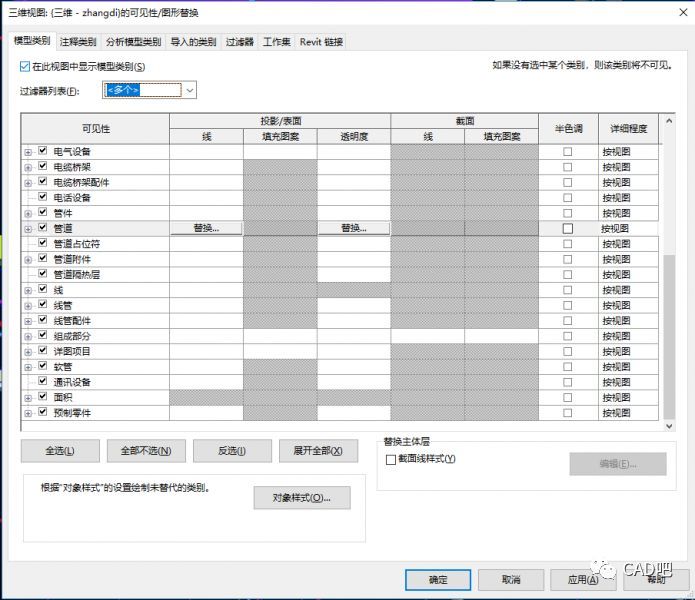Click the 应用 button
Viewport: 695px width, 600px height.
tap(583, 580)
